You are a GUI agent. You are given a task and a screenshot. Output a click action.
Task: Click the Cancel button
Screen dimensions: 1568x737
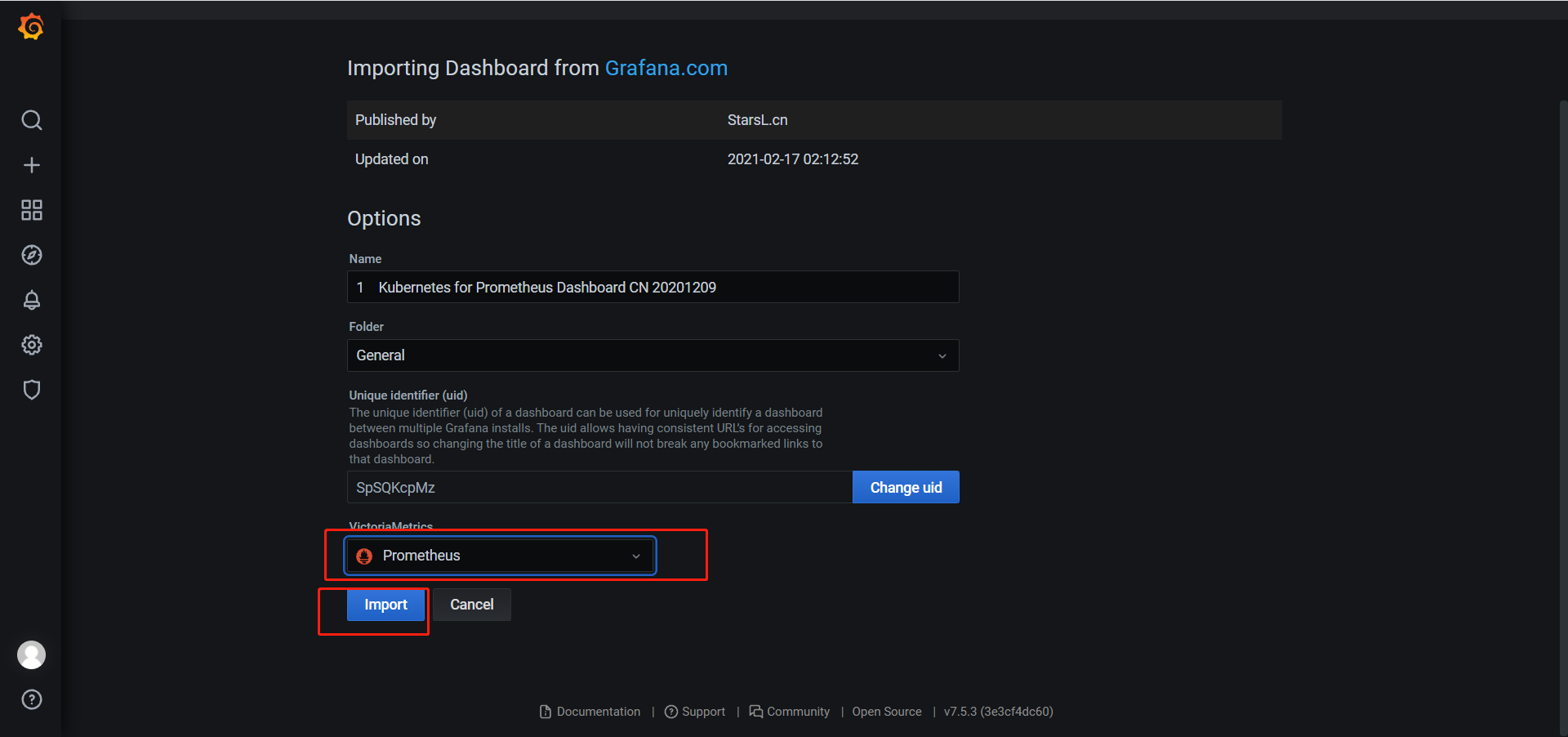[472, 605]
